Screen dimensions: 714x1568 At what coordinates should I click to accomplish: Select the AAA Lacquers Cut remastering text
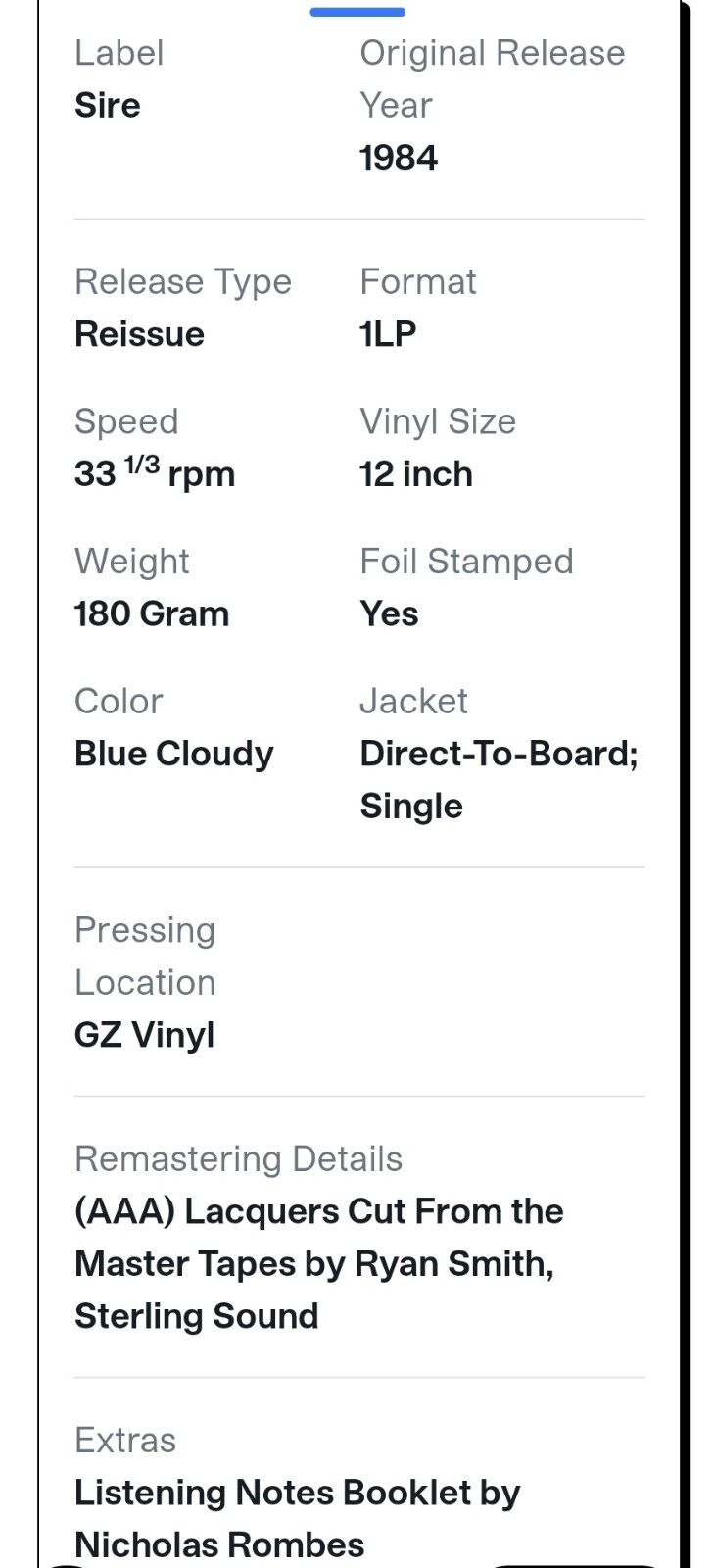(319, 1264)
